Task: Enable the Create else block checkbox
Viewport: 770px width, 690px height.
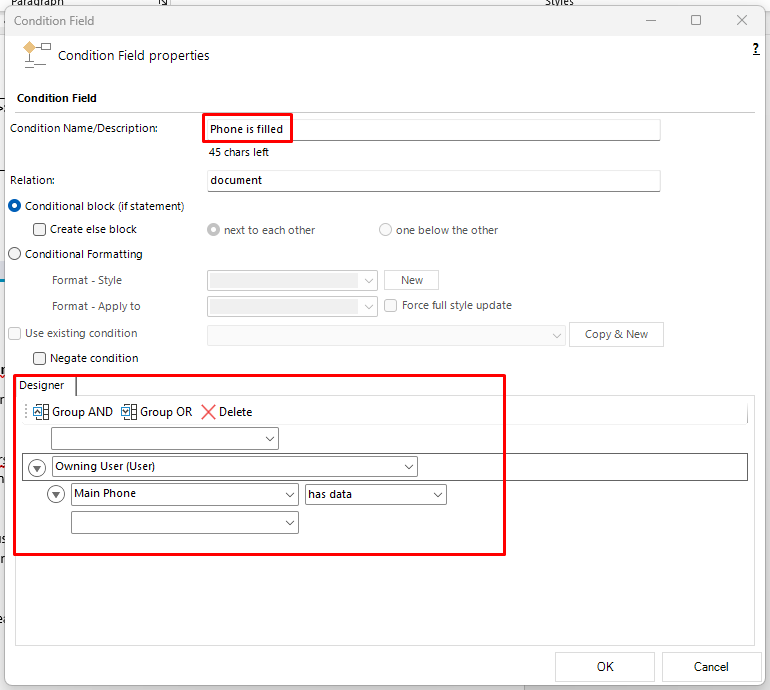Action: click(39, 229)
